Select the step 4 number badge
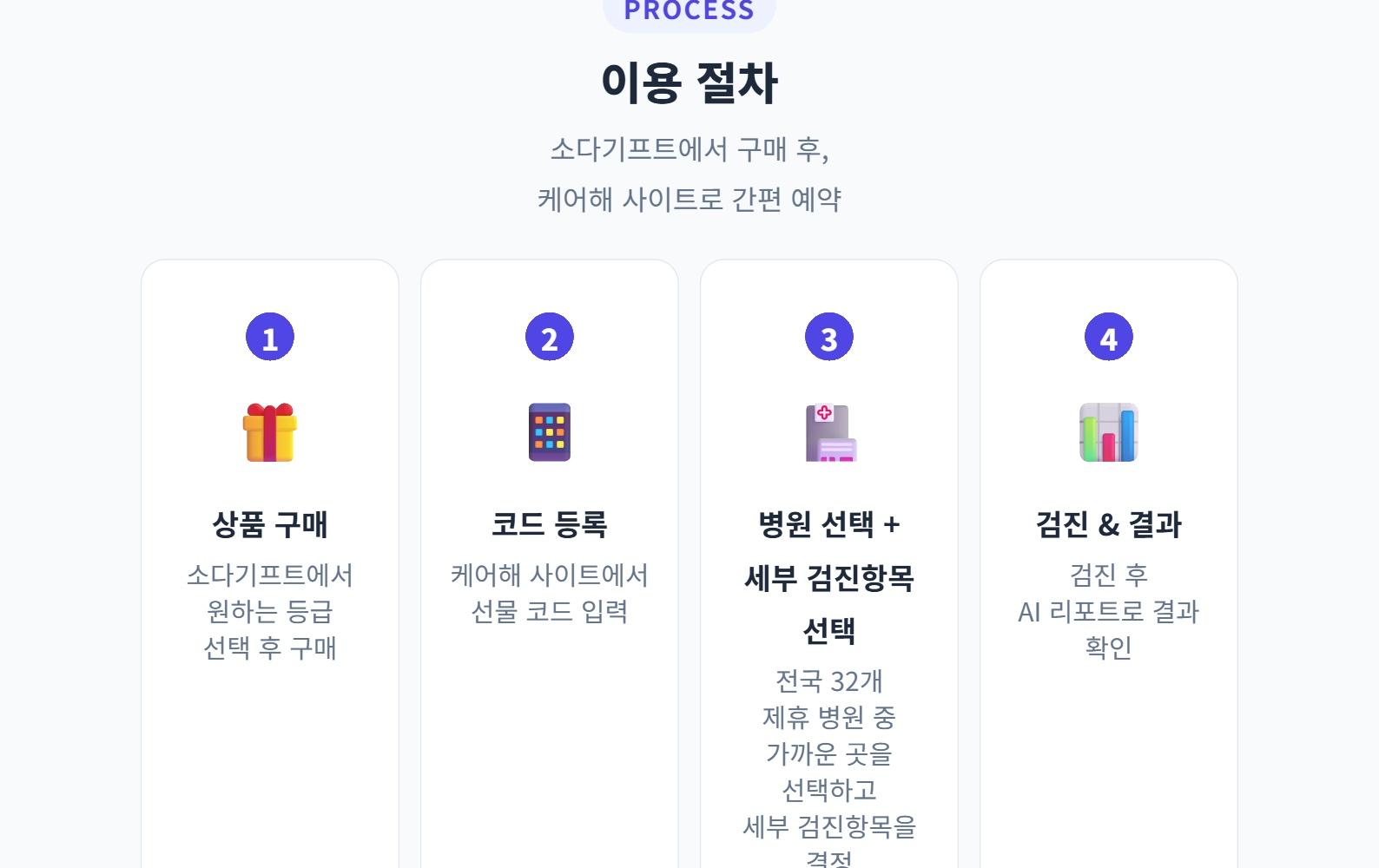 pos(1109,338)
